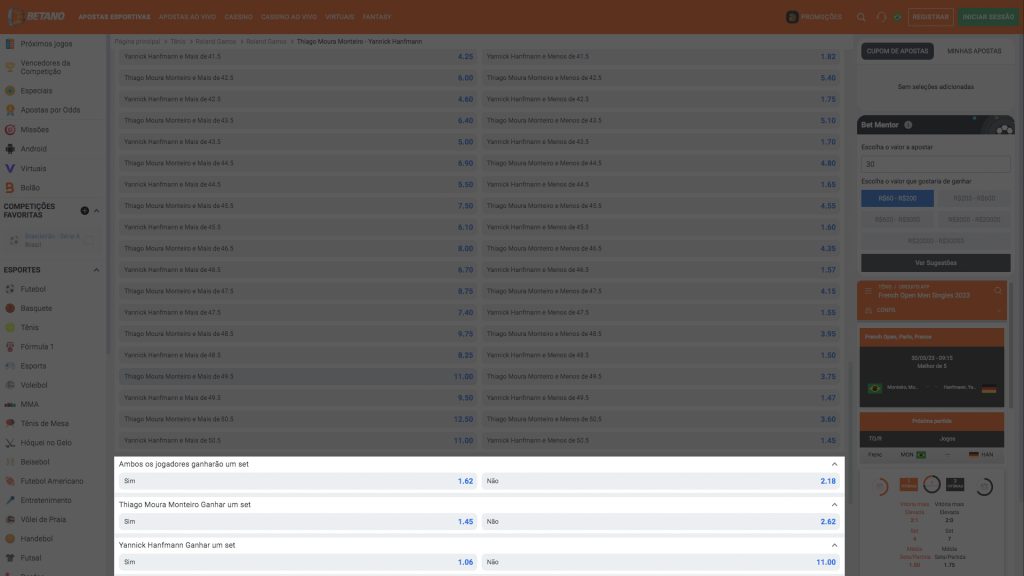Open the search magnifier in the header
Screen dimensions: 1024x576
861,17
